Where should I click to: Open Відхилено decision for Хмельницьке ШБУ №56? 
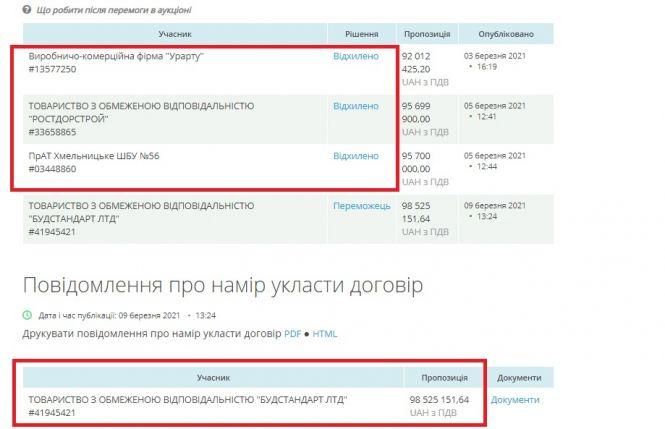(356, 156)
